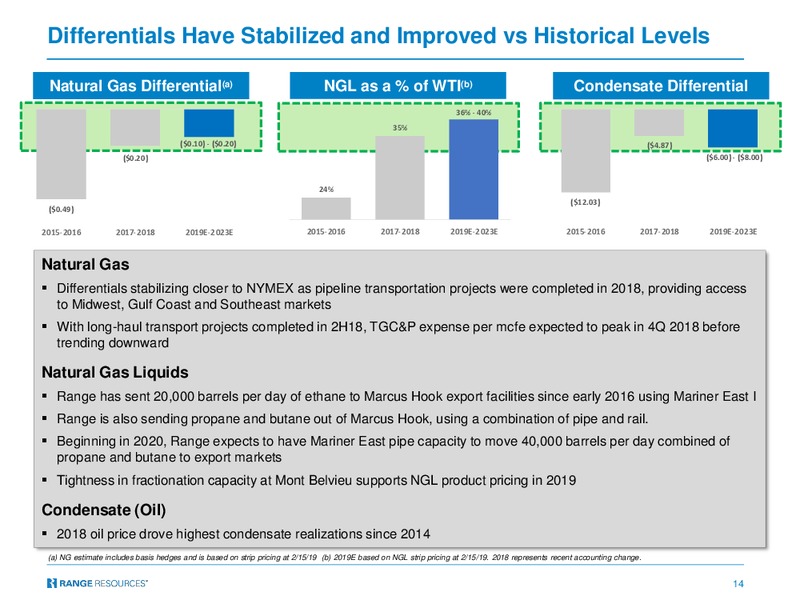
Task: Click the 24% NGL bar label
Action: [327, 189]
